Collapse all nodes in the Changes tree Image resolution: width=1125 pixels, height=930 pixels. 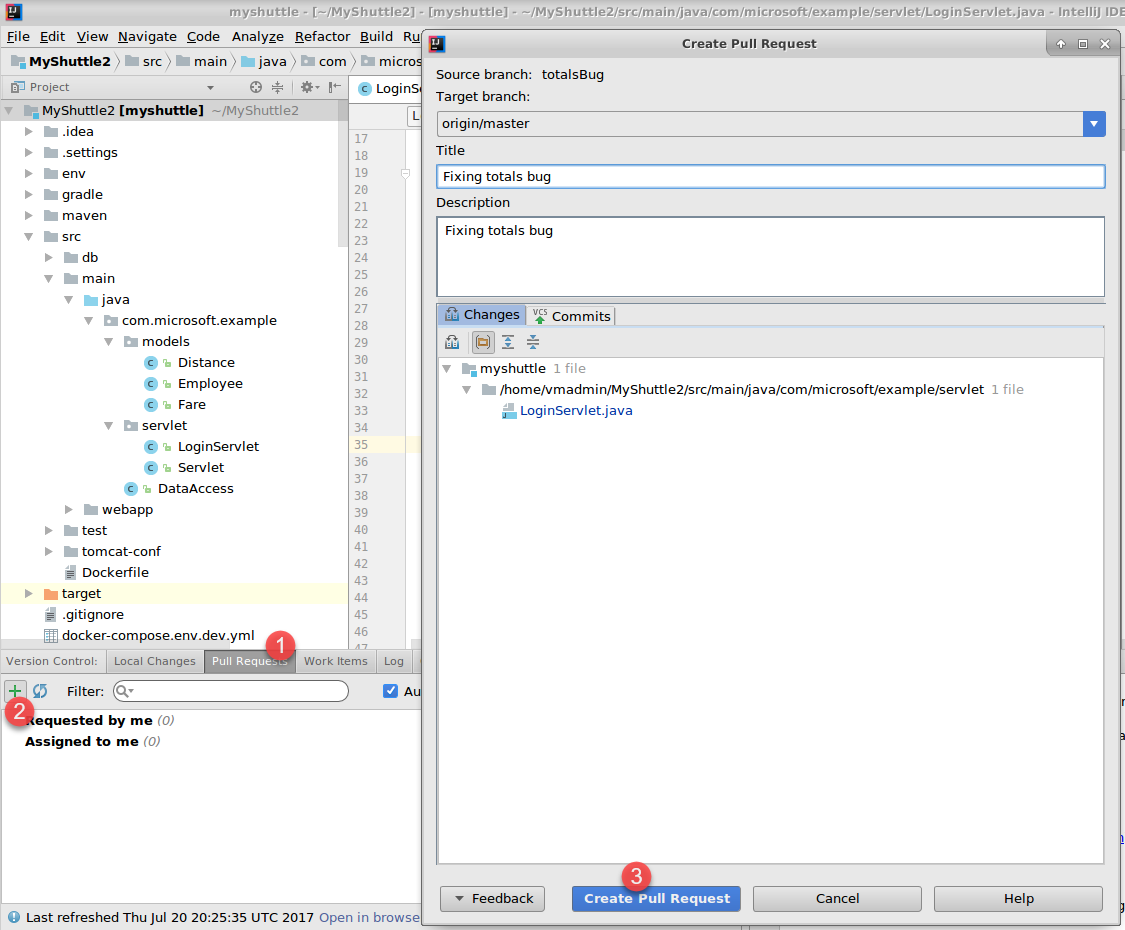[532, 342]
